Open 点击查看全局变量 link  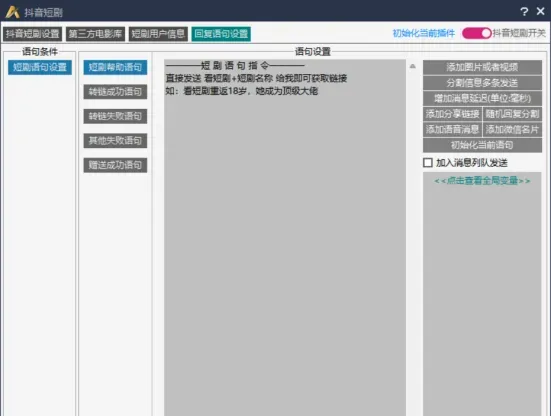point(482,181)
